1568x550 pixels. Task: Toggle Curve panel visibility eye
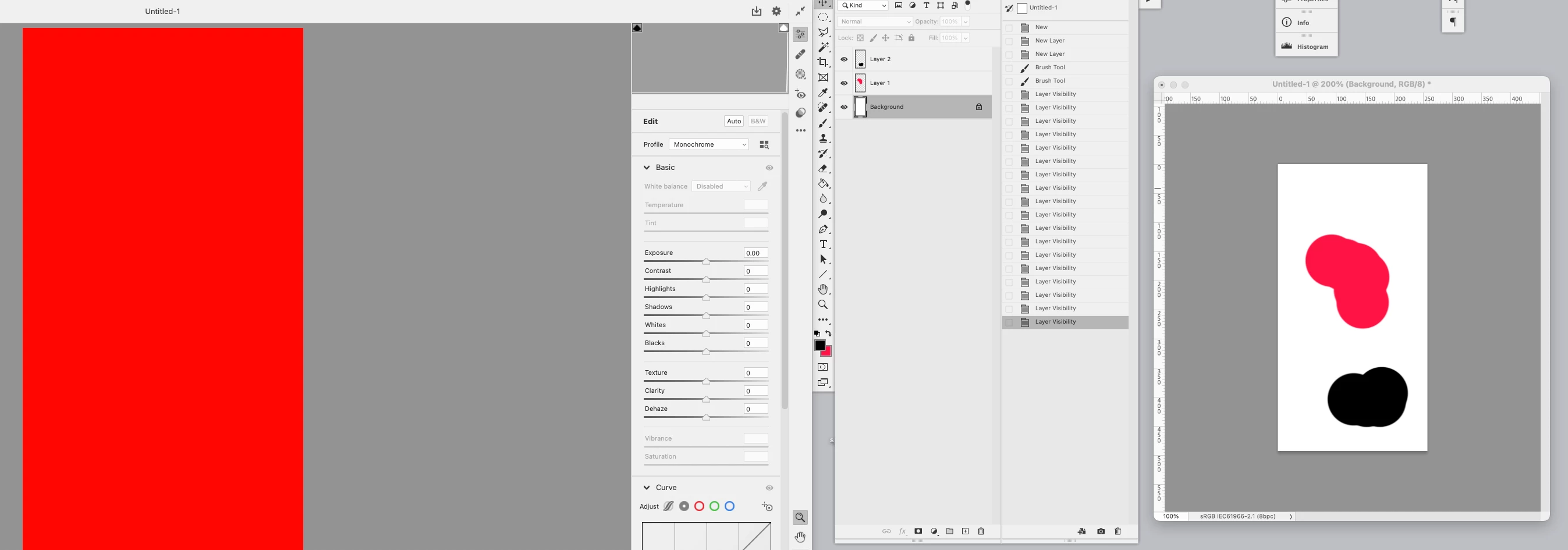[x=769, y=488]
